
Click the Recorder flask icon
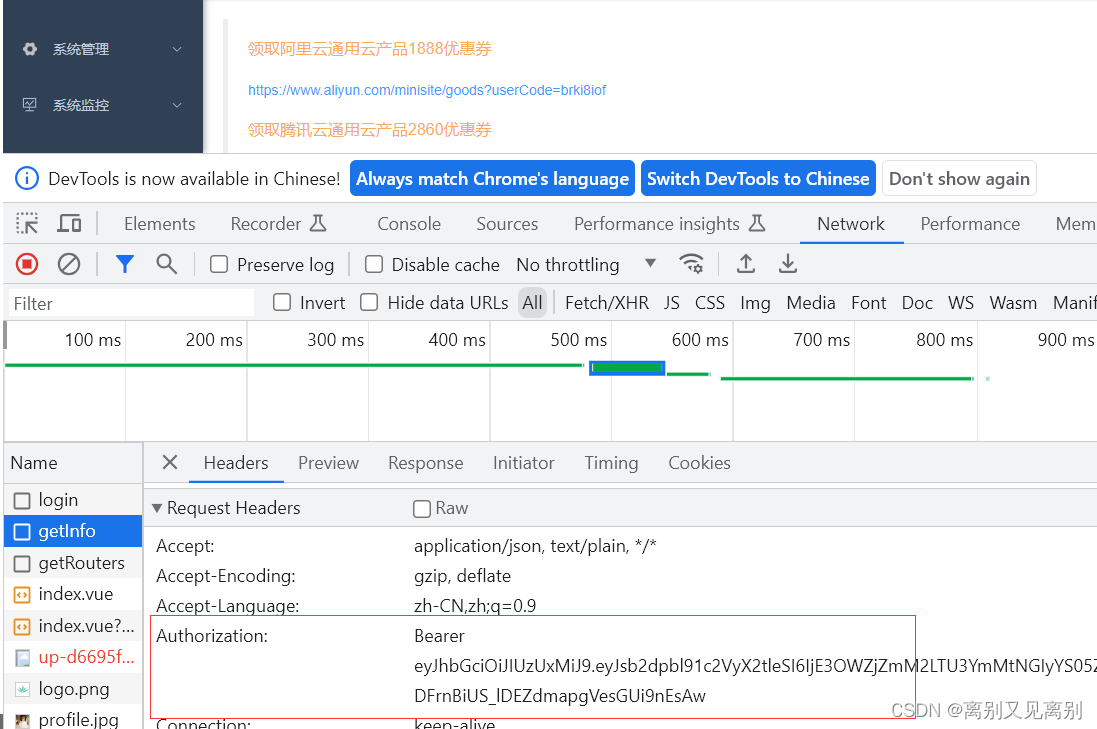point(318,223)
